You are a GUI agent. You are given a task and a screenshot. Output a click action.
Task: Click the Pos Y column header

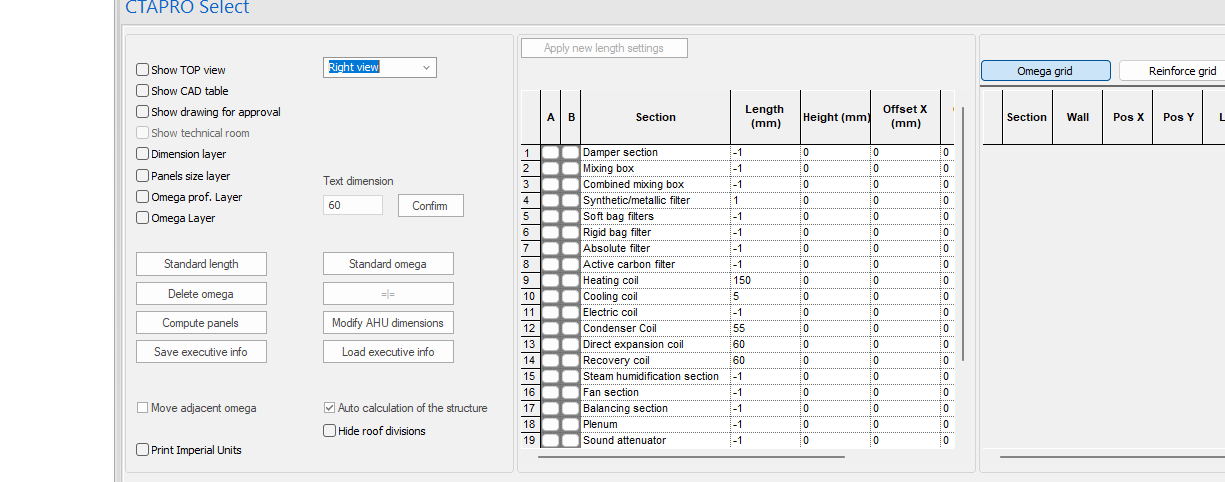[1179, 117]
